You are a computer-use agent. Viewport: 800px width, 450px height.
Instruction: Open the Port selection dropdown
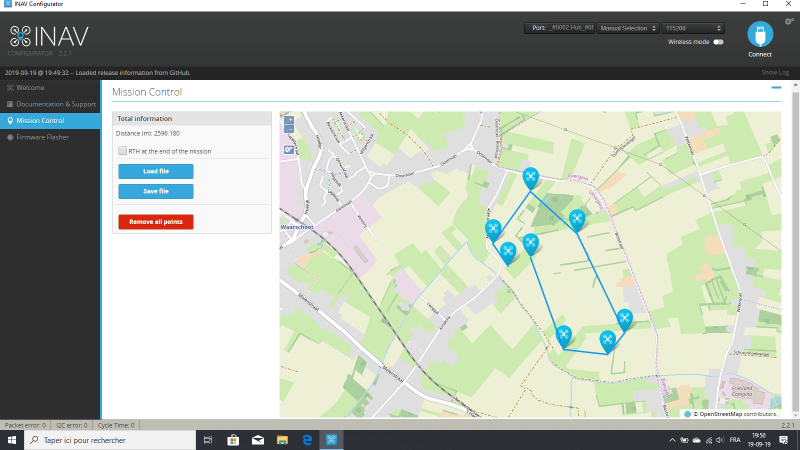pyautogui.click(x=559, y=28)
